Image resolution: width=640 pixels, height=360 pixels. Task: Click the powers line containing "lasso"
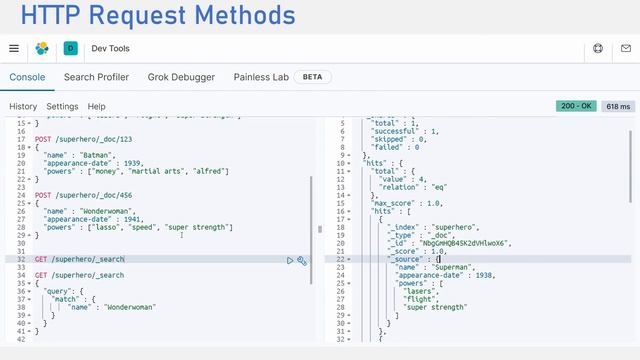(138, 227)
